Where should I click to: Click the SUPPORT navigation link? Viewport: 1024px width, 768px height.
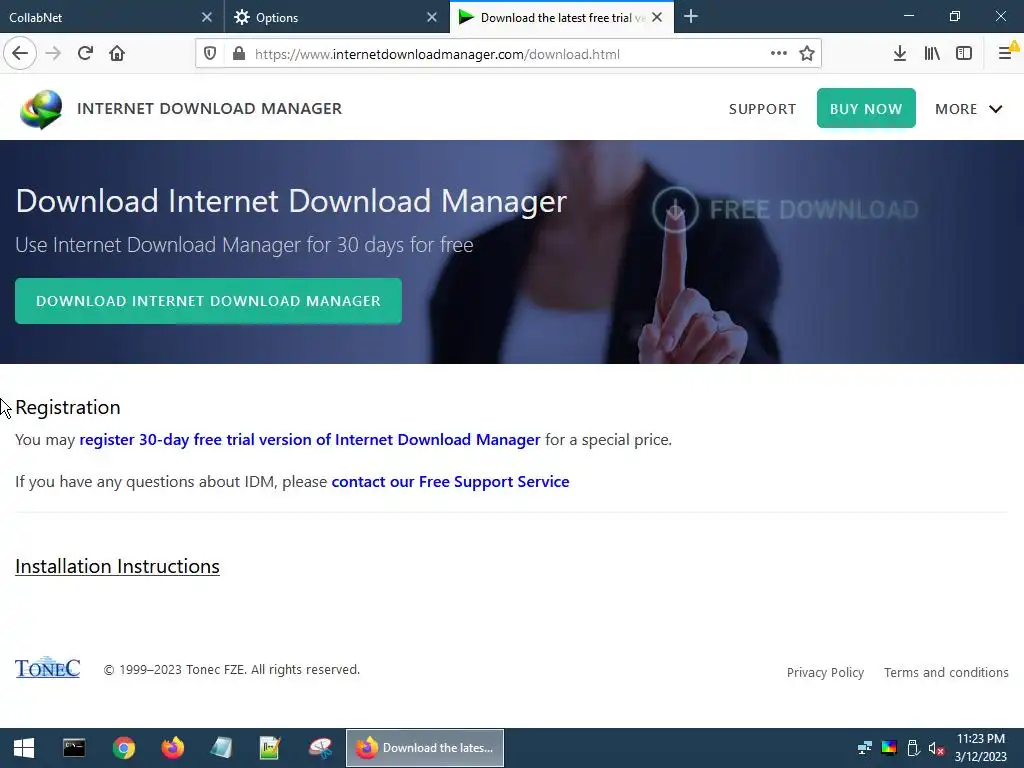pyautogui.click(x=762, y=109)
